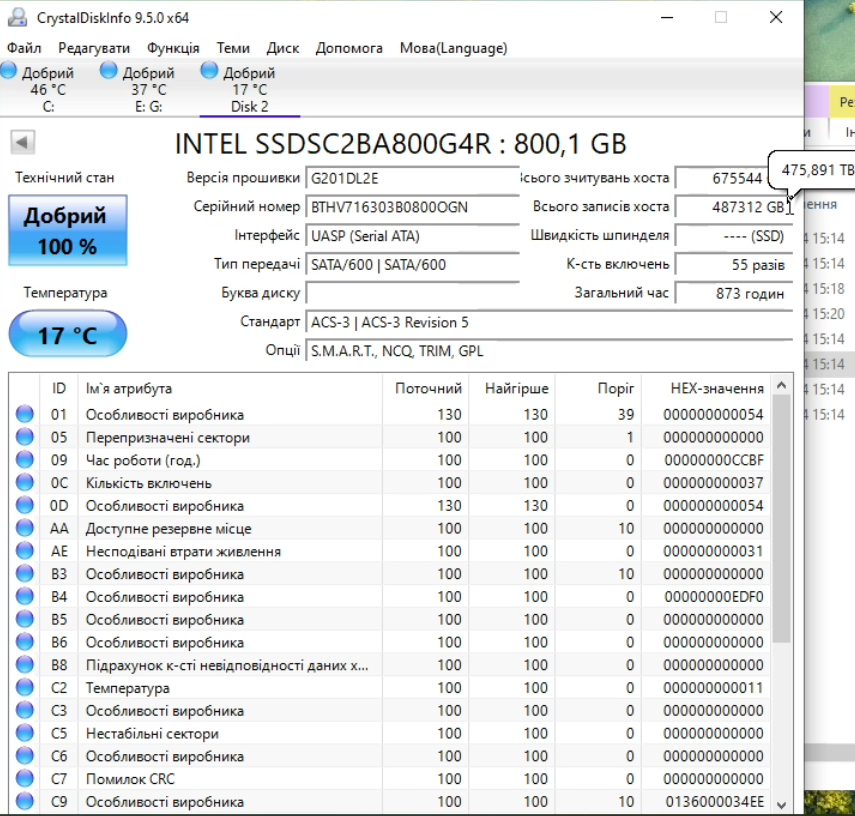Viewport: 855px width, 816px height.
Task: Open the Файл menu
Action: pos(24,48)
